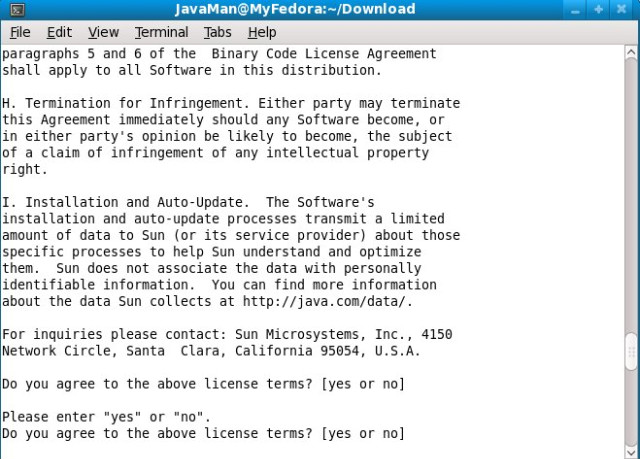640x459 pixels.
Task: Click the vertical scrollbar thumb
Action: coord(631,351)
